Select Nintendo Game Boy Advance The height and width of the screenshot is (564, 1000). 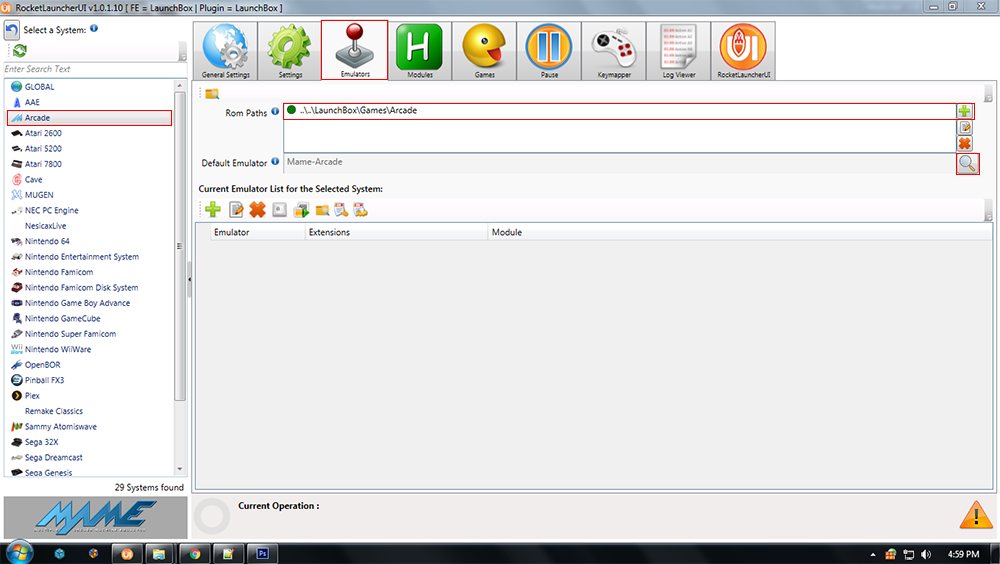tap(71, 303)
